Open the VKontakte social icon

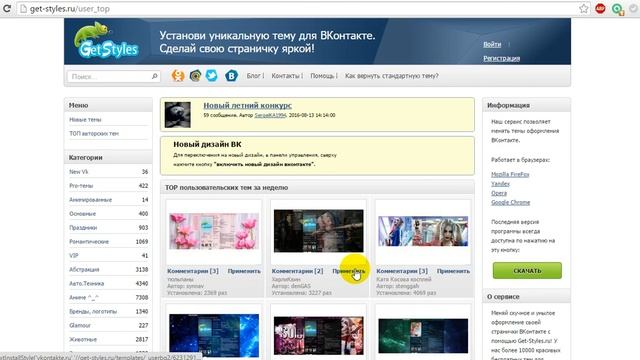tap(231, 76)
